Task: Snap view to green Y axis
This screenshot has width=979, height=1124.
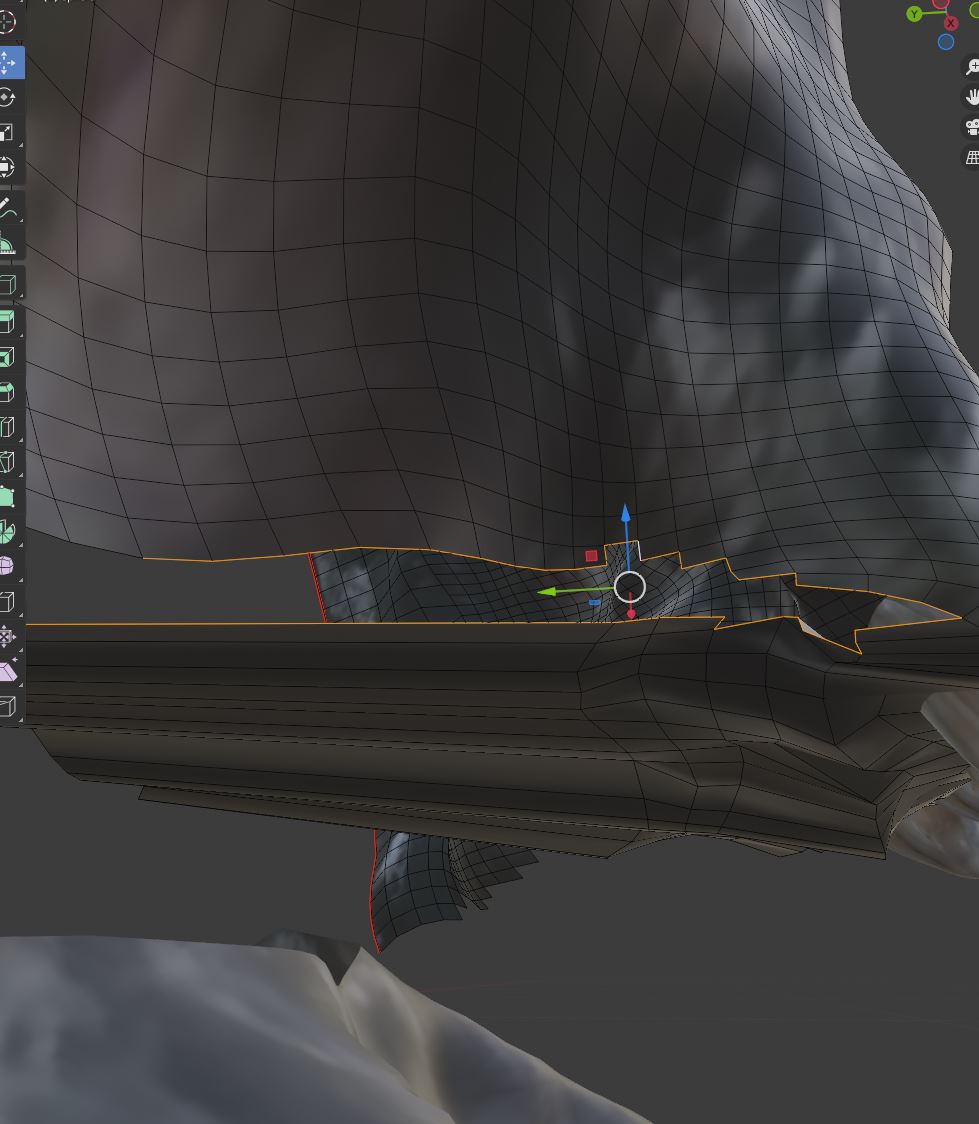Action: (914, 14)
